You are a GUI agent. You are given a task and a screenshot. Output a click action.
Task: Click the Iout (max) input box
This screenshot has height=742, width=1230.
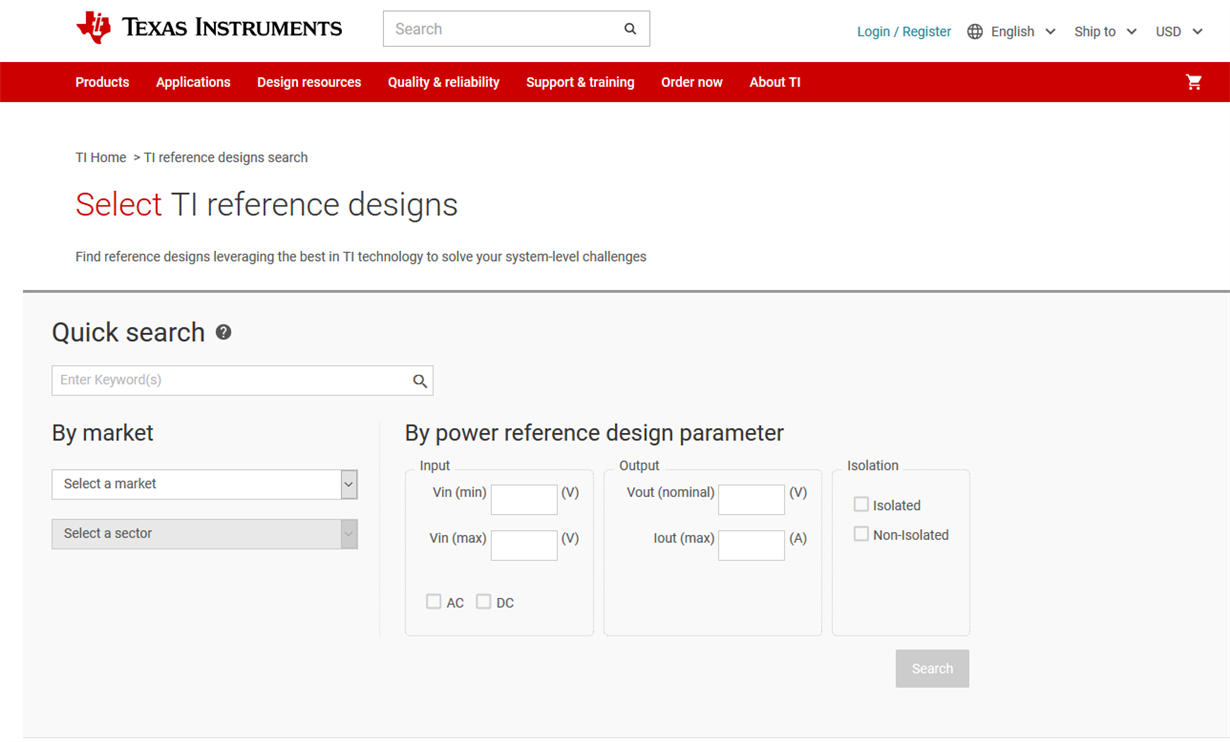coord(751,545)
